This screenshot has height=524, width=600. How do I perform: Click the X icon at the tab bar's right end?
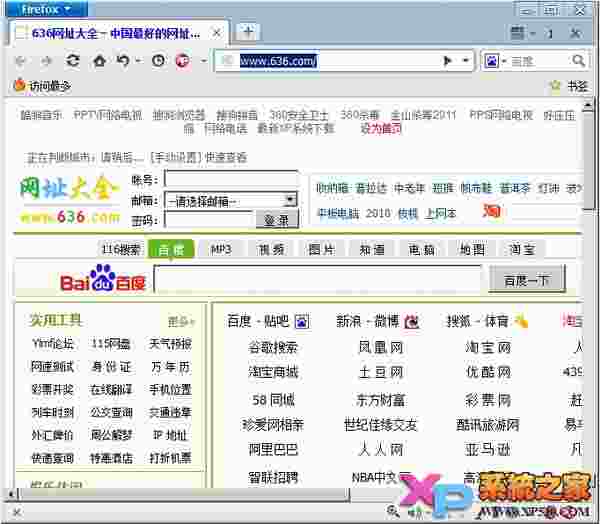[x=575, y=33]
